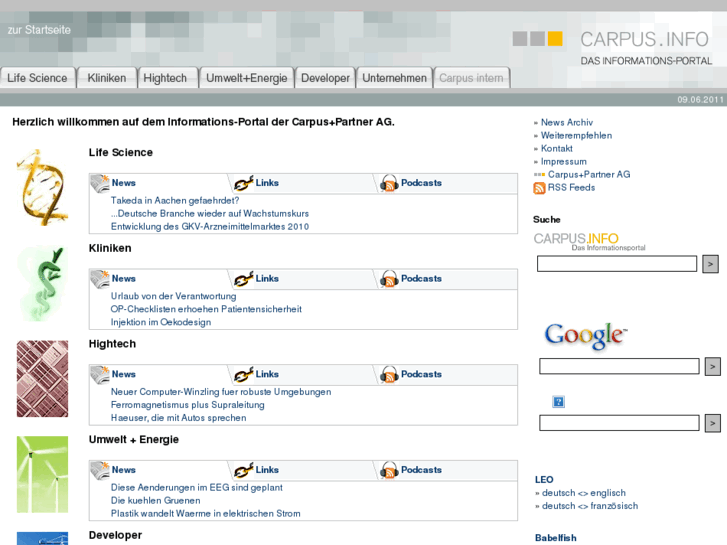
Task: Open 'Ferromagnetismus plus Supraleitung' article
Action: click(x=187, y=404)
